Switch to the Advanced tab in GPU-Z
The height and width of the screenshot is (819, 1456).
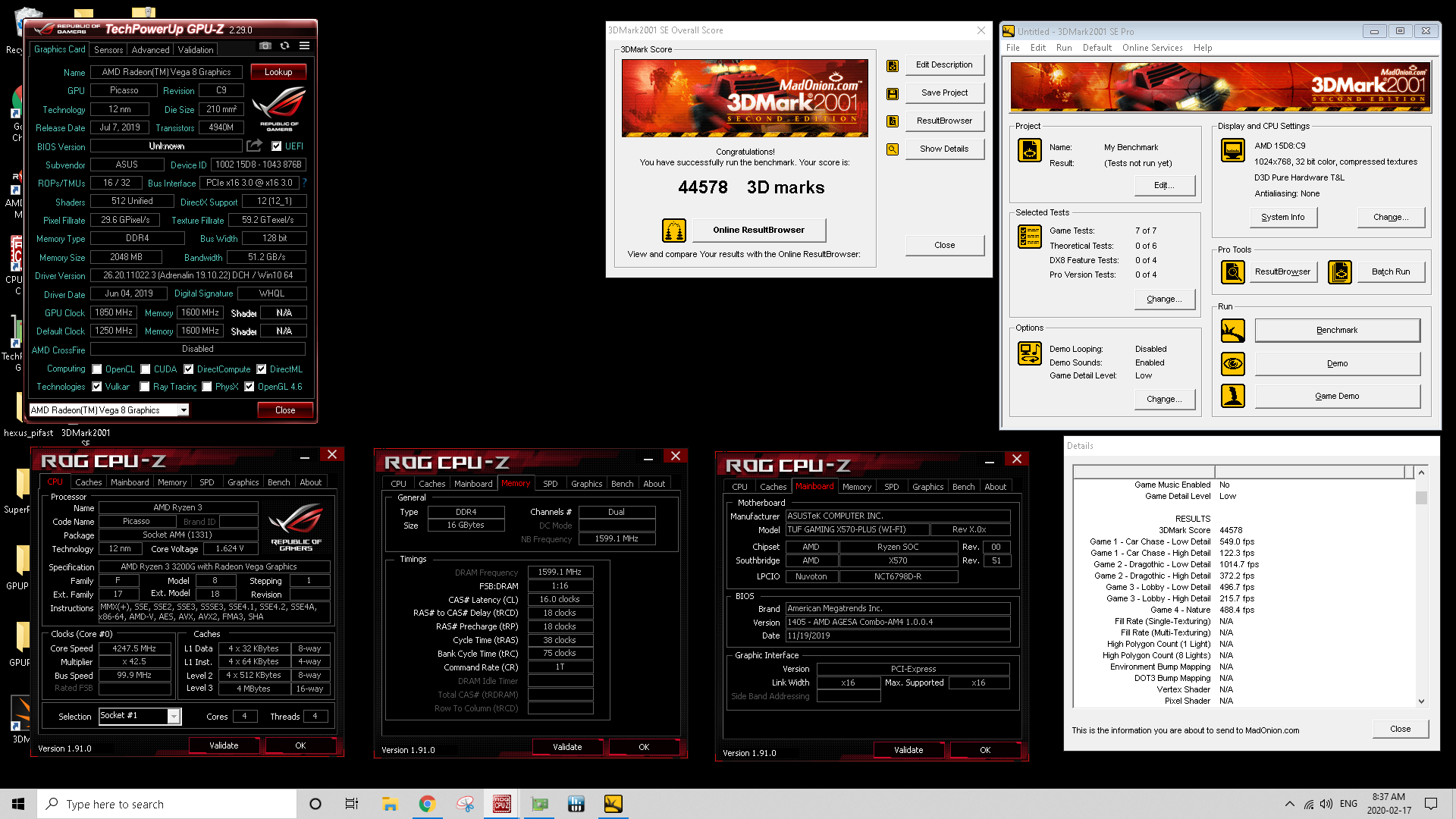[150, 50]
